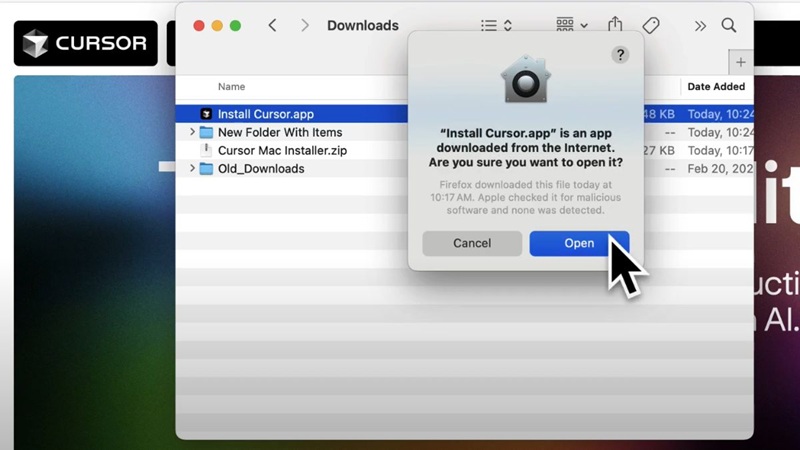800x450 pixels.
Task: Click the help question mark button
Action: [620, 55]
